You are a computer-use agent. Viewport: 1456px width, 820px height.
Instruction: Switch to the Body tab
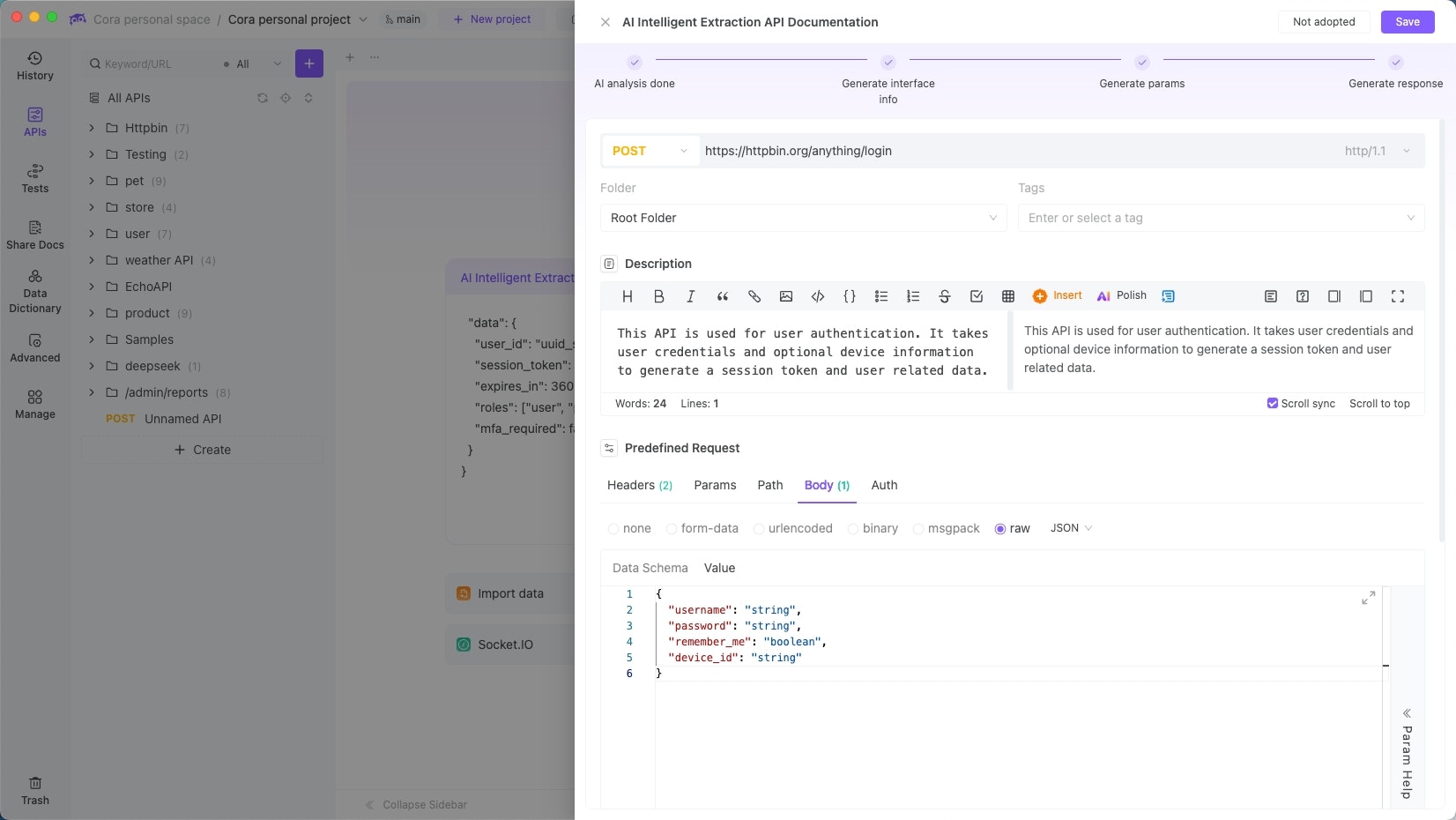pos(827,485)
